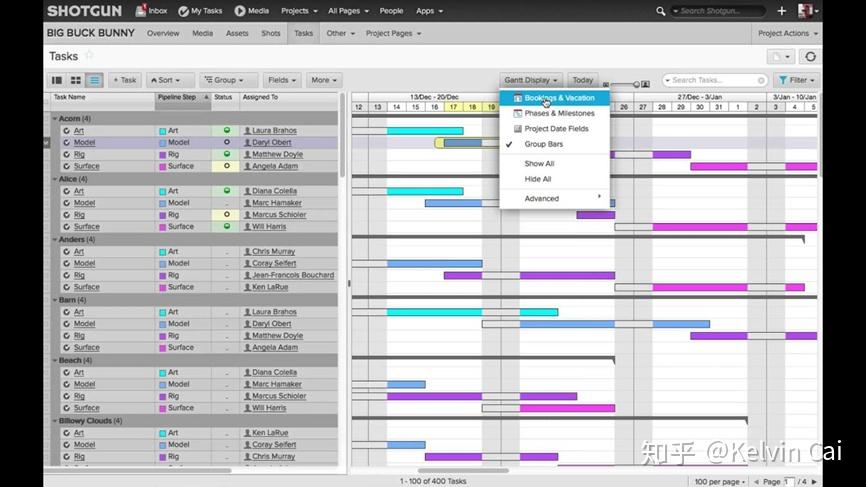Click person icon beside Laura Brahos in Acorn
Image resolution: width=866 pixels, height=487 pixels.
pos(247,131)
